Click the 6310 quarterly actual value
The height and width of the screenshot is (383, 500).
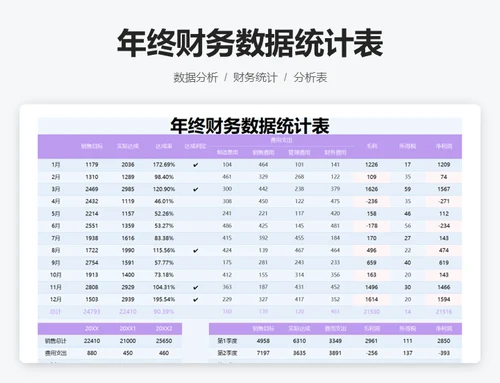click(299, 341)
